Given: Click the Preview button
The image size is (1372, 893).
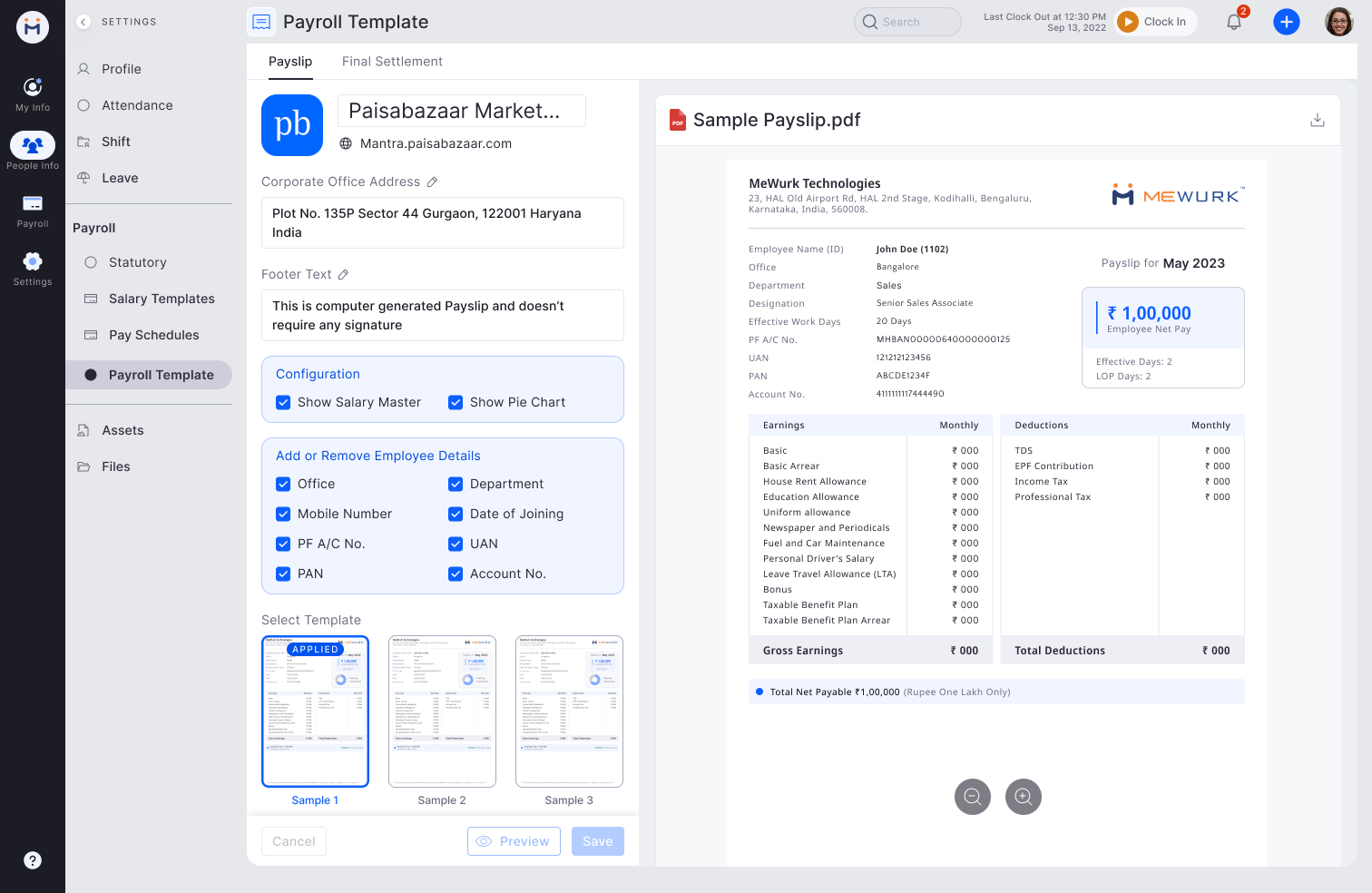Looking at the screenshot, I should [x=514, y=841].
